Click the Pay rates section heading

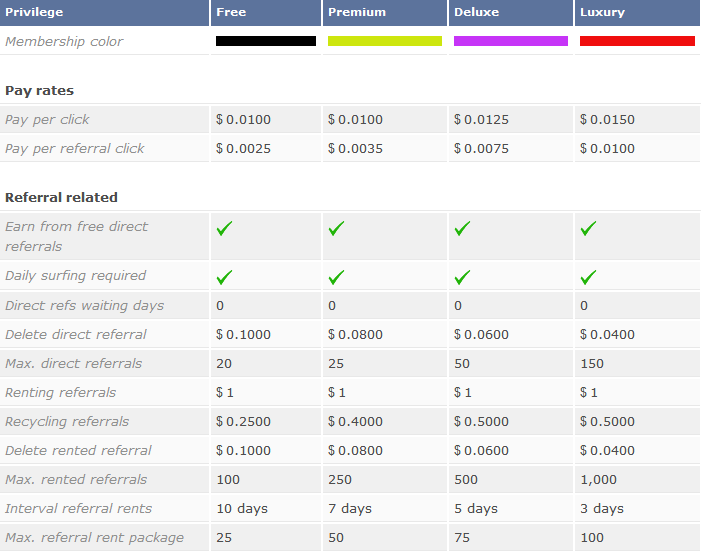(39, 91)
